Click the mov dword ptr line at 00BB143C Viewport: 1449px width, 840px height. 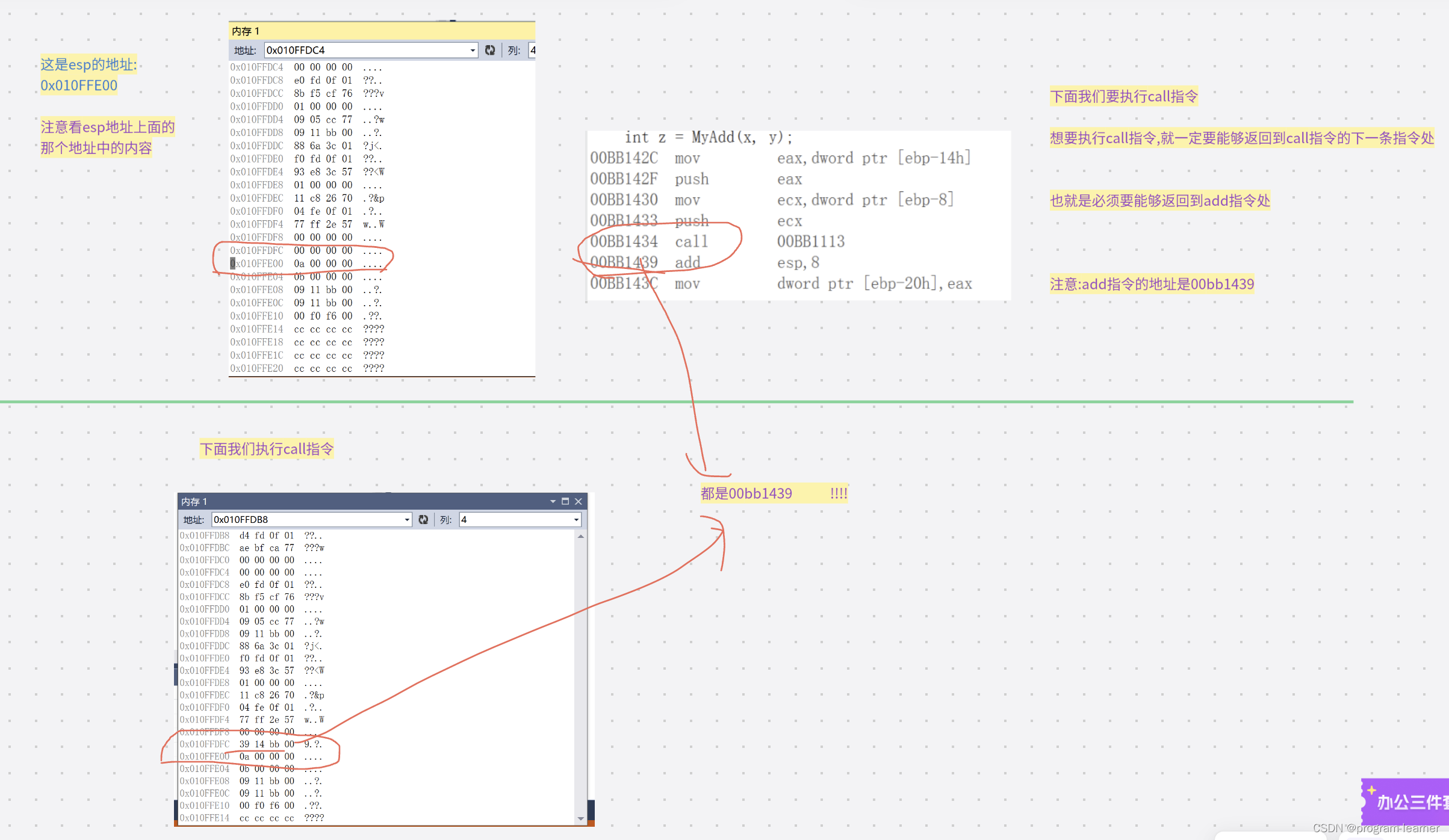tap(781, 284)
